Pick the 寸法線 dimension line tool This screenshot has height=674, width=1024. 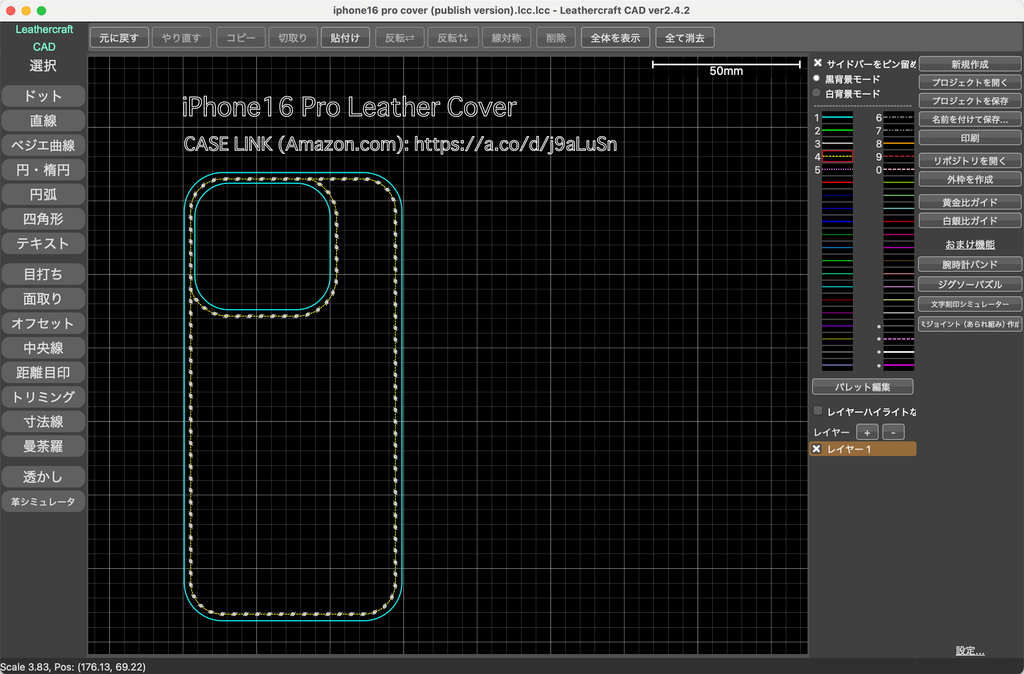pos(43,422)
